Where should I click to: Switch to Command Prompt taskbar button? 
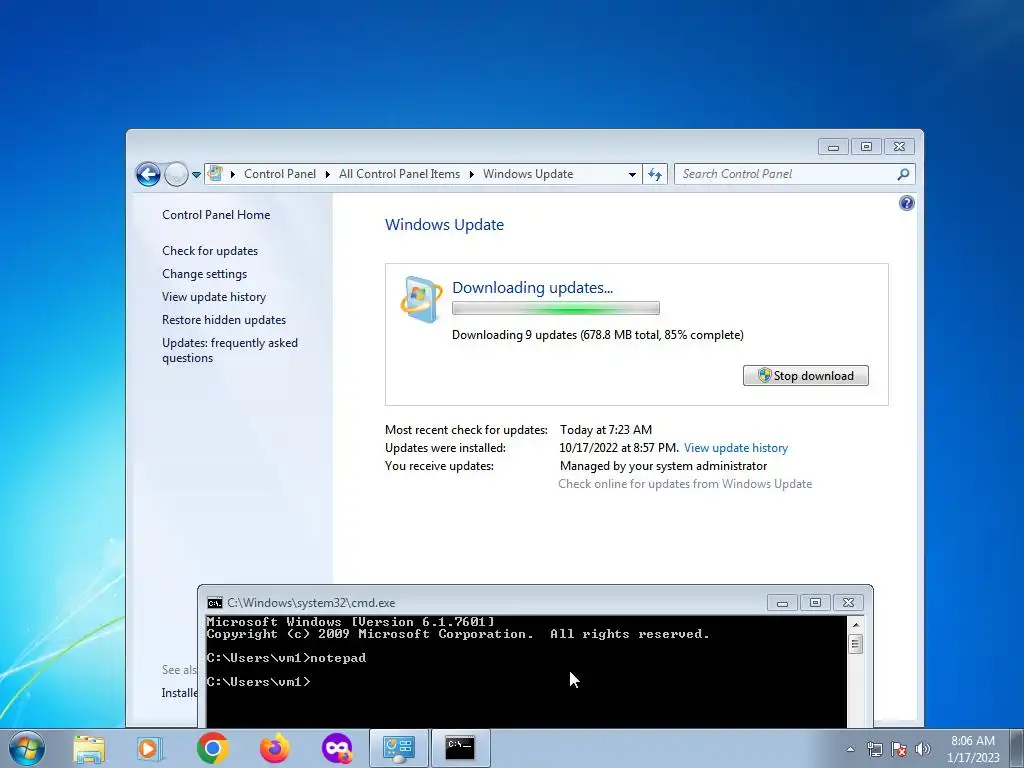pyautogui.click(x=460, y=748)
